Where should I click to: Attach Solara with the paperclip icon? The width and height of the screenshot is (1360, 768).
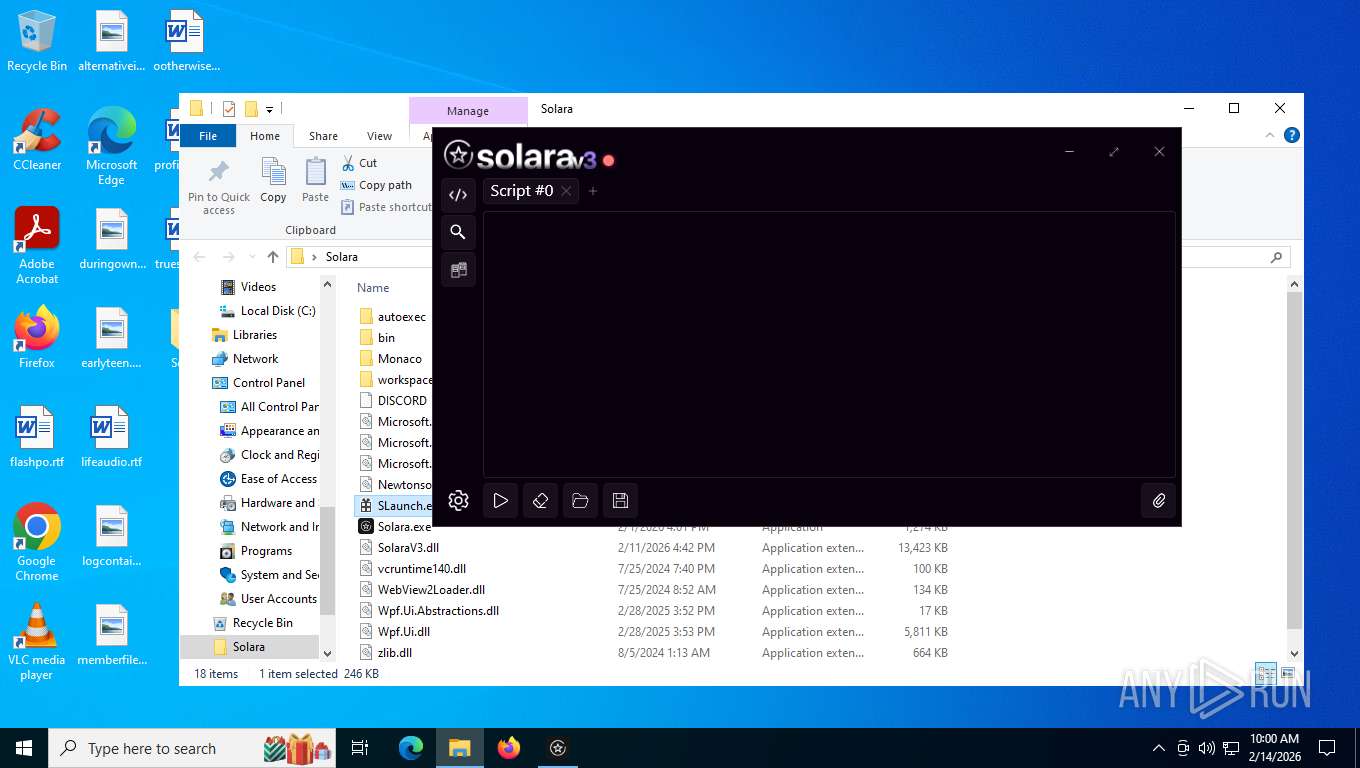pyautogui.click(x=1159, y=501)
